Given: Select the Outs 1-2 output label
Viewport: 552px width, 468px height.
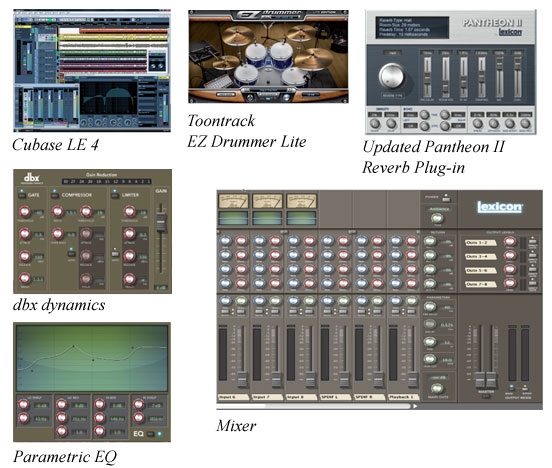Looking at the screenshot, I should [x=480, y=242].
